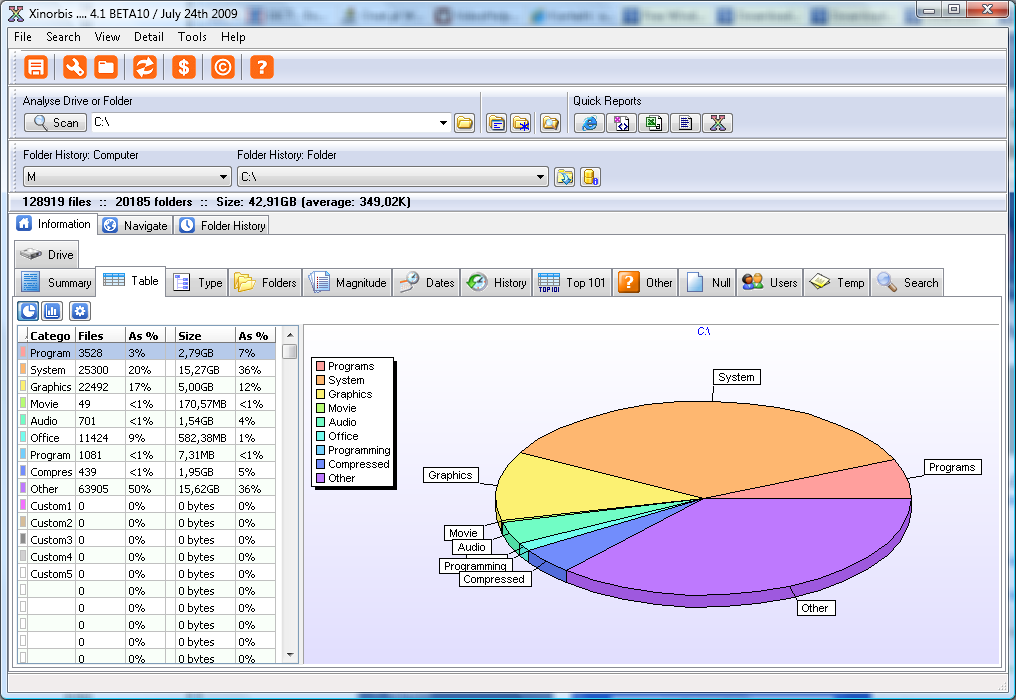Viewport: 1016px width, 700px height.
Task: Click the table scrollbar down arrow
Action: [290, 655]
